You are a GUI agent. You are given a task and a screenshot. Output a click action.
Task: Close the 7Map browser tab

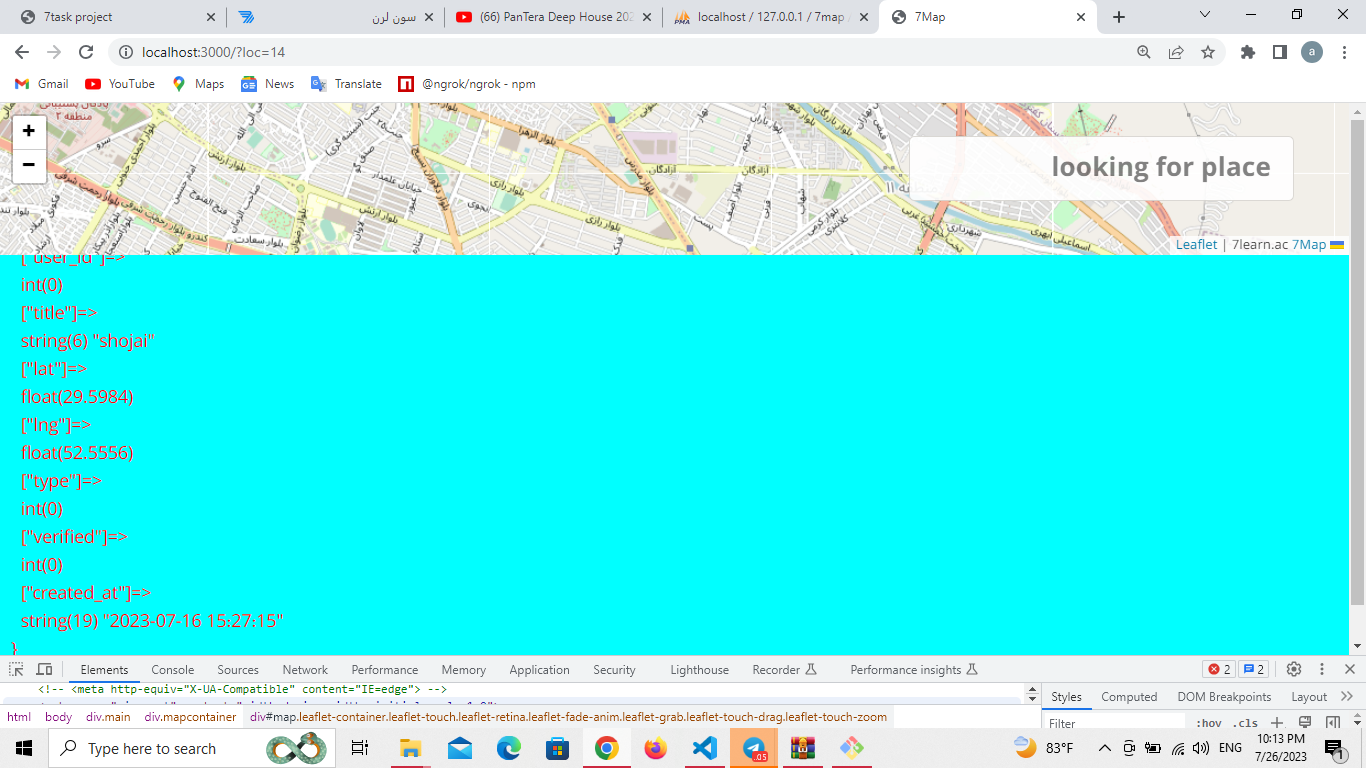(x=1080, y=17)
